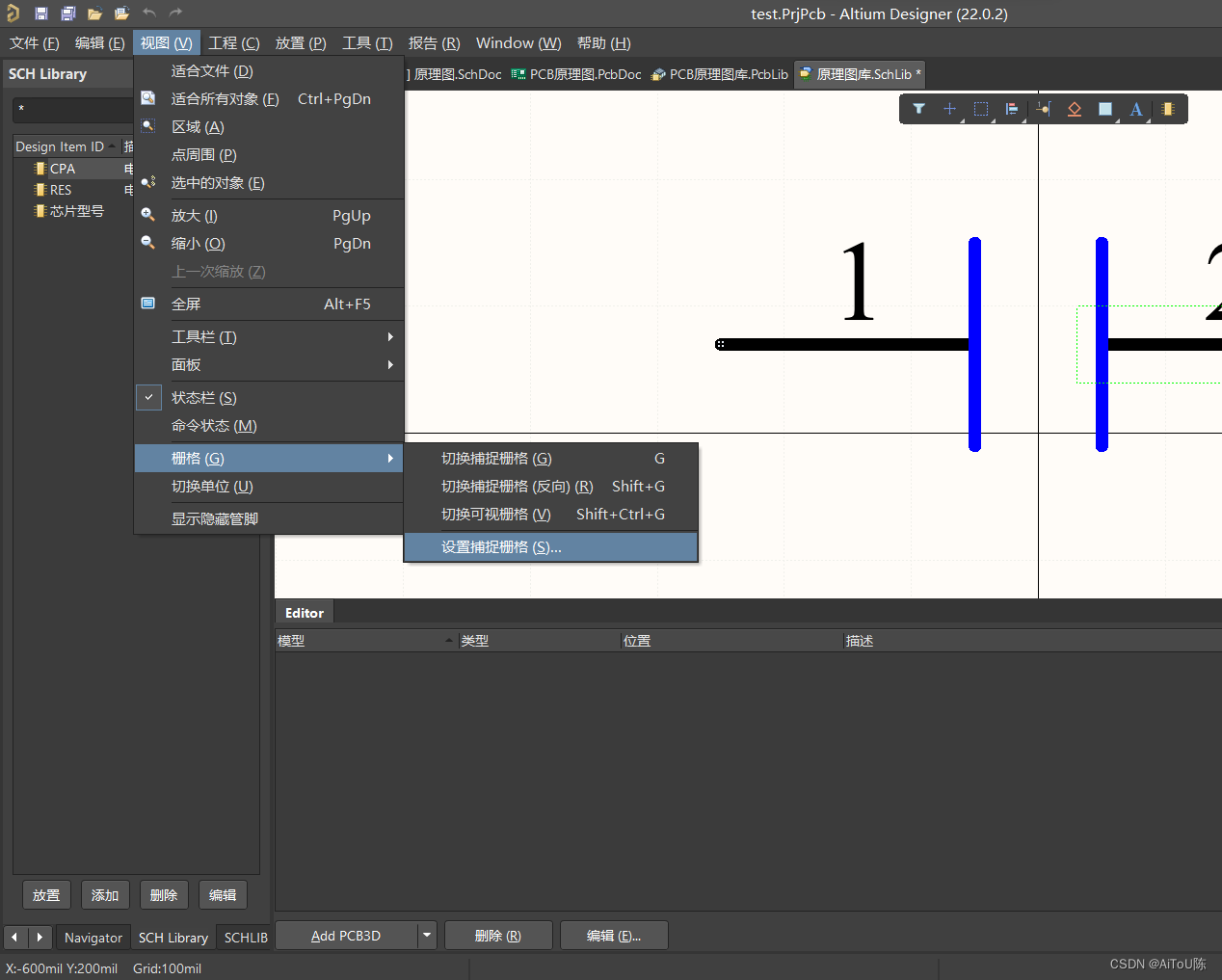
Task: Choose 放大 (I) zoom in item
Action: click(269, 216)
